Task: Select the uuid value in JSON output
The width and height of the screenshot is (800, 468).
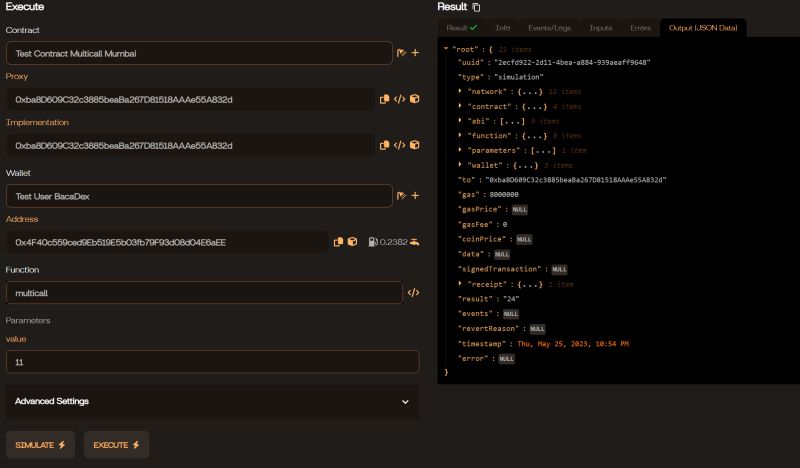Action: [572, 62]
